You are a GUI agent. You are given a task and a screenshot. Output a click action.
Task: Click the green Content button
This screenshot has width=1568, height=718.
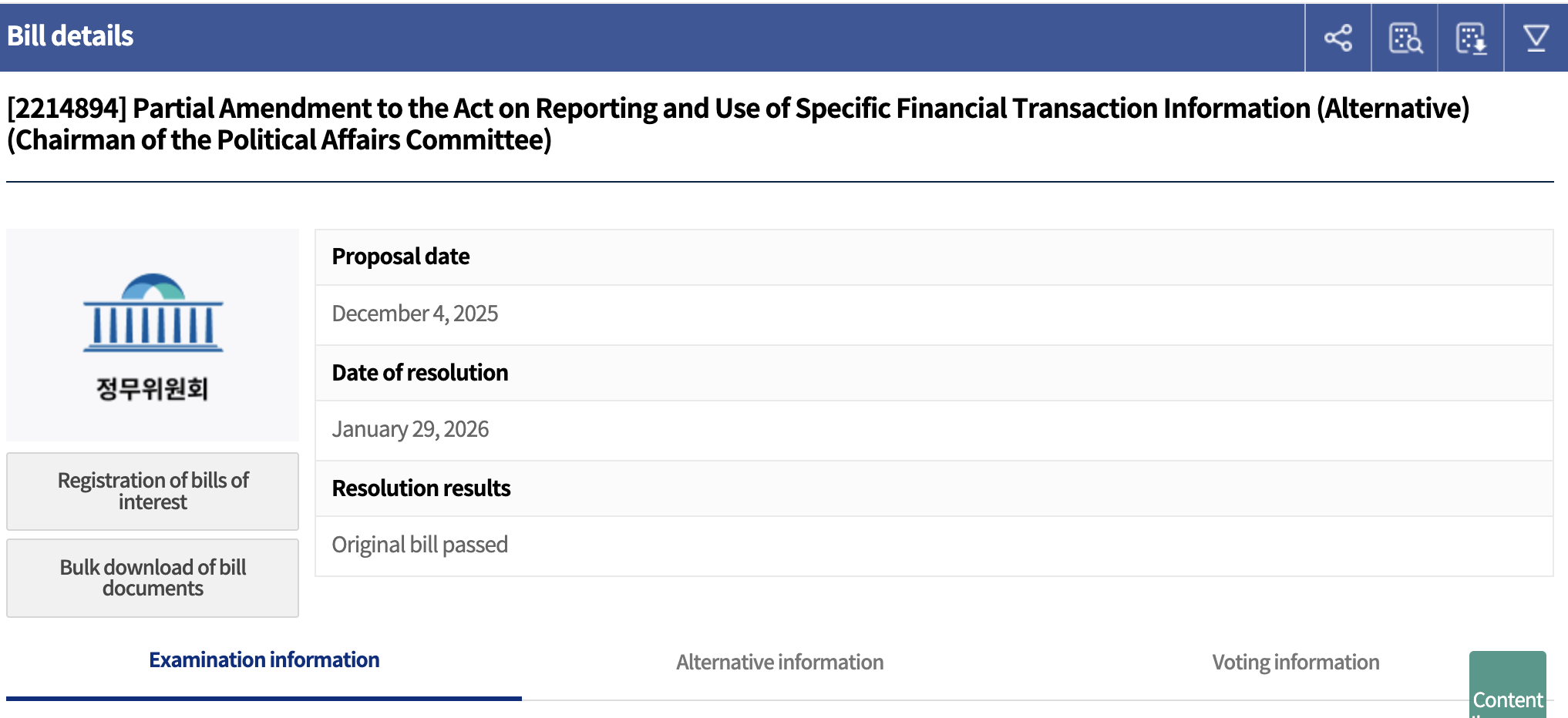[1507, 689]
